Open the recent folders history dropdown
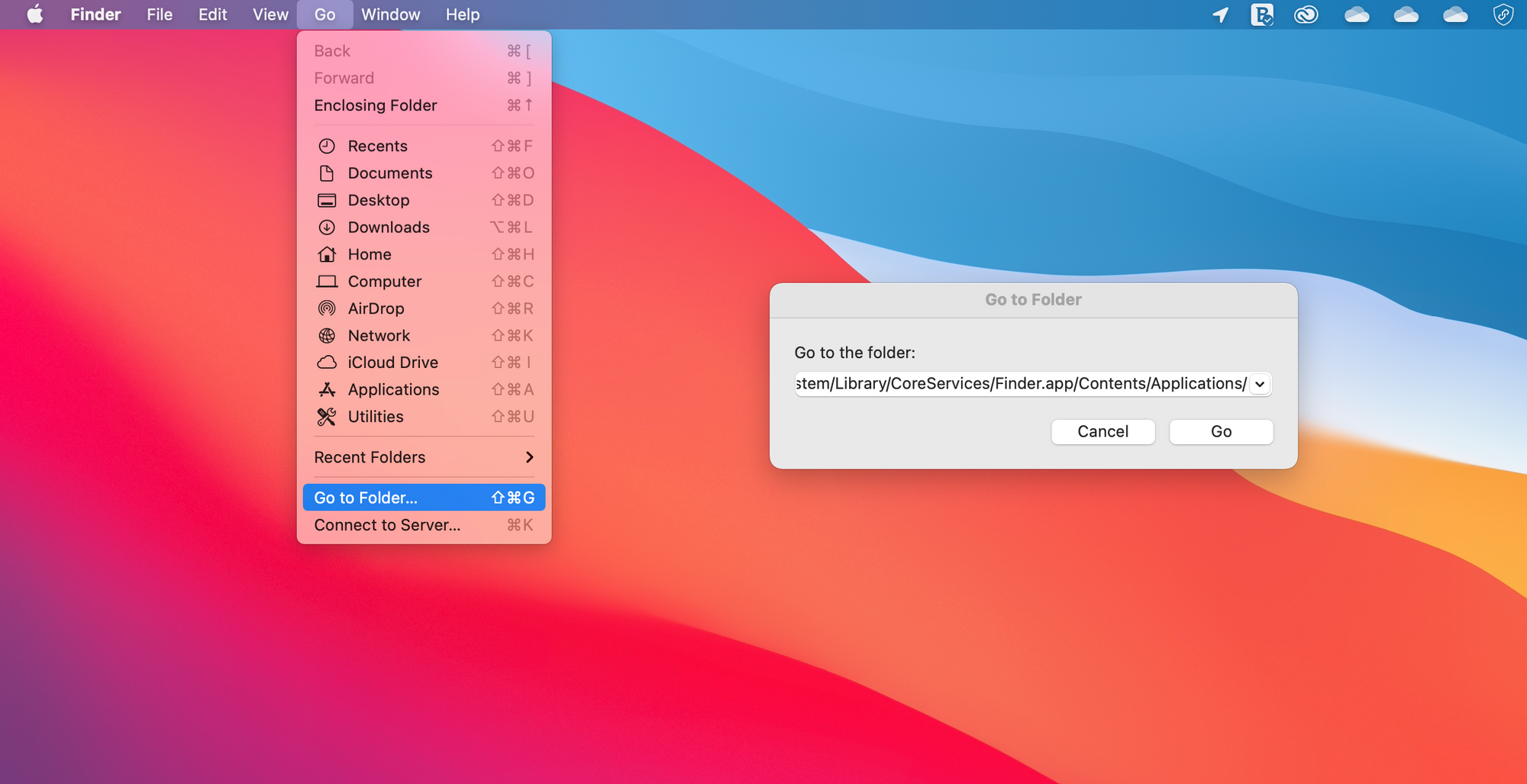The image size is (1527, 784). point(1260,384)
